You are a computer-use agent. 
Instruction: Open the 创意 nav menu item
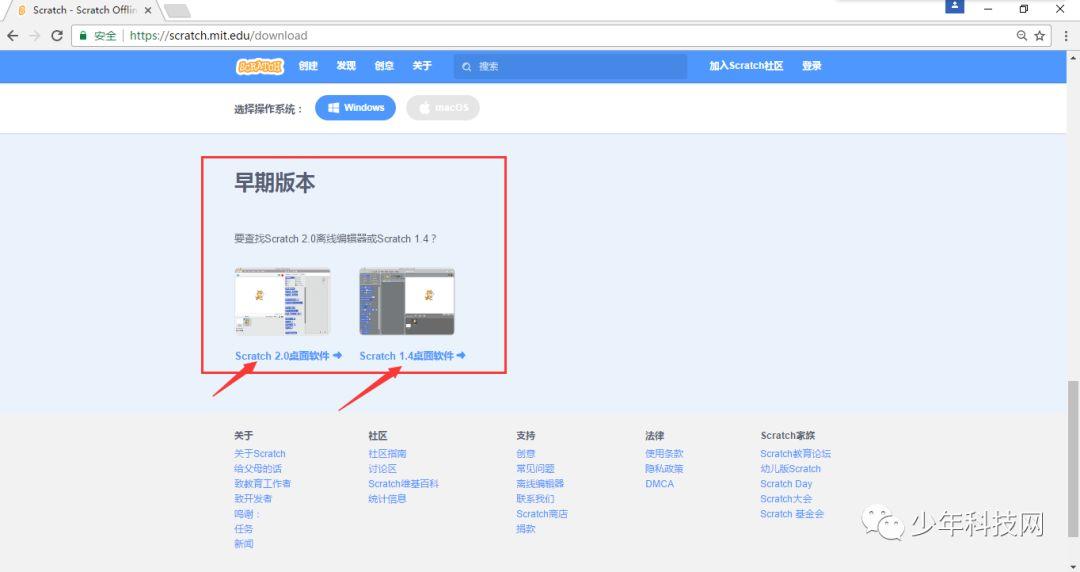coord(384,66)
